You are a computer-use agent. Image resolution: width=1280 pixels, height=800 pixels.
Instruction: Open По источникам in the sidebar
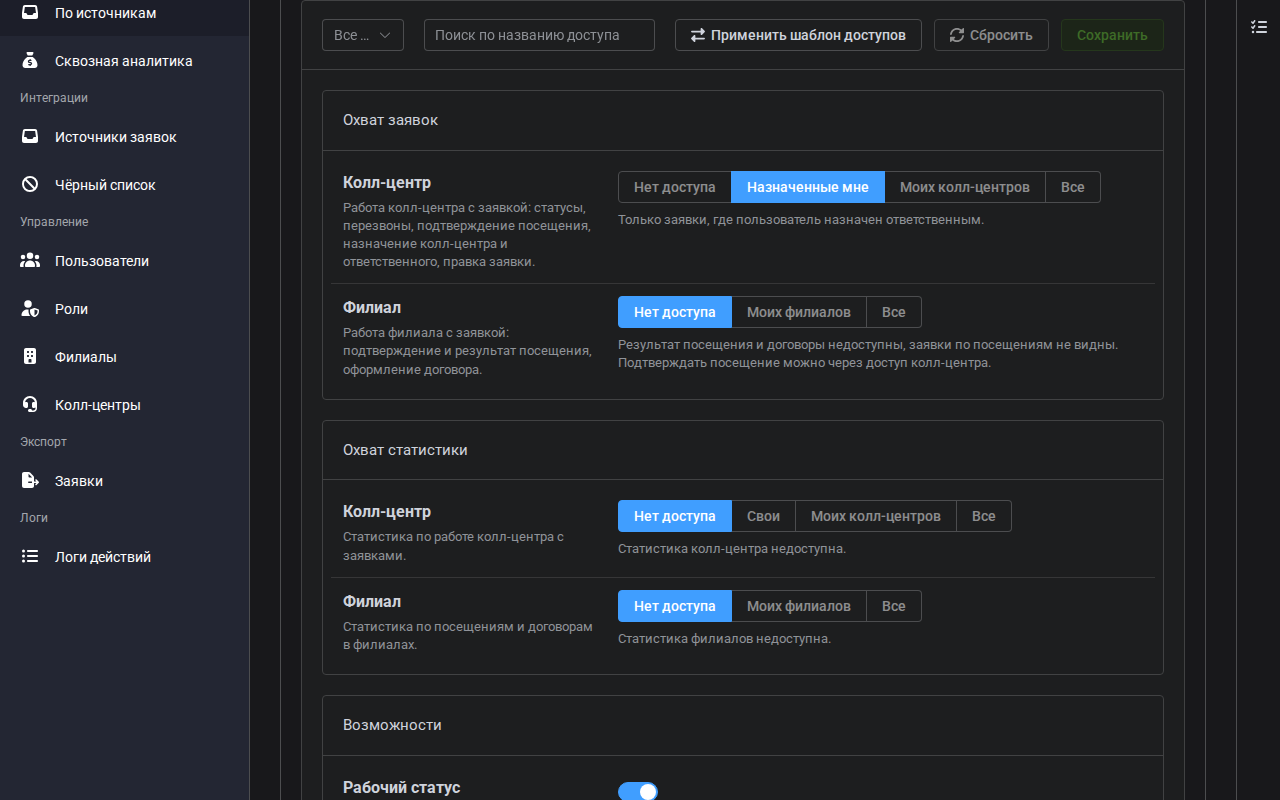point(124,13)
